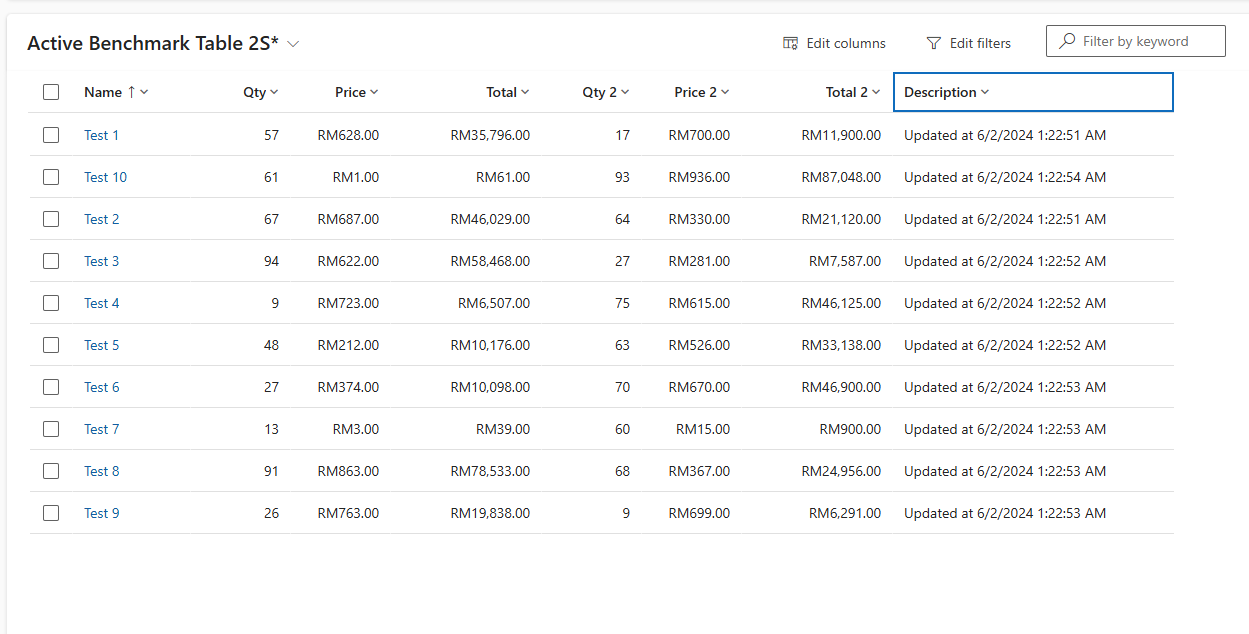Check the box for row Test 9
This screenshot has width=1249, height=634.
51,513
